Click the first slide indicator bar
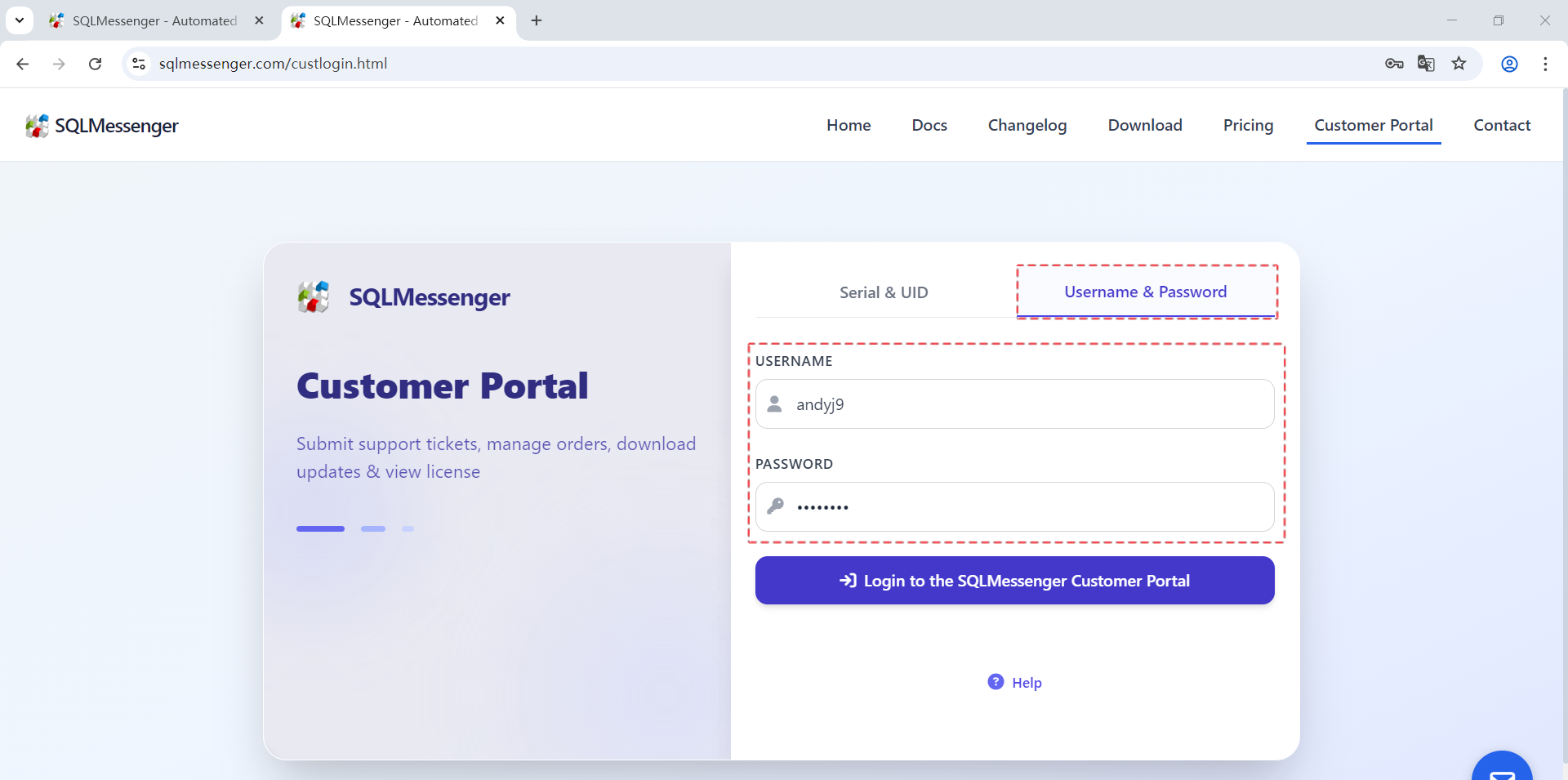 pyautogui.click(x=320, y=529)
